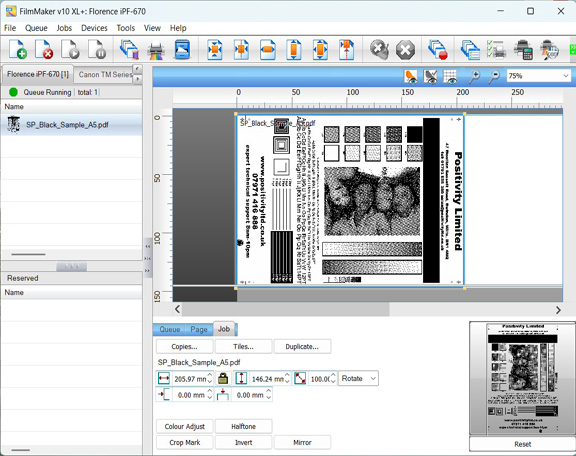Image resolution: width=576 pixels, height=456 pixels.
Task: Click the add job icon with green plus
Action: pos(18,49)
